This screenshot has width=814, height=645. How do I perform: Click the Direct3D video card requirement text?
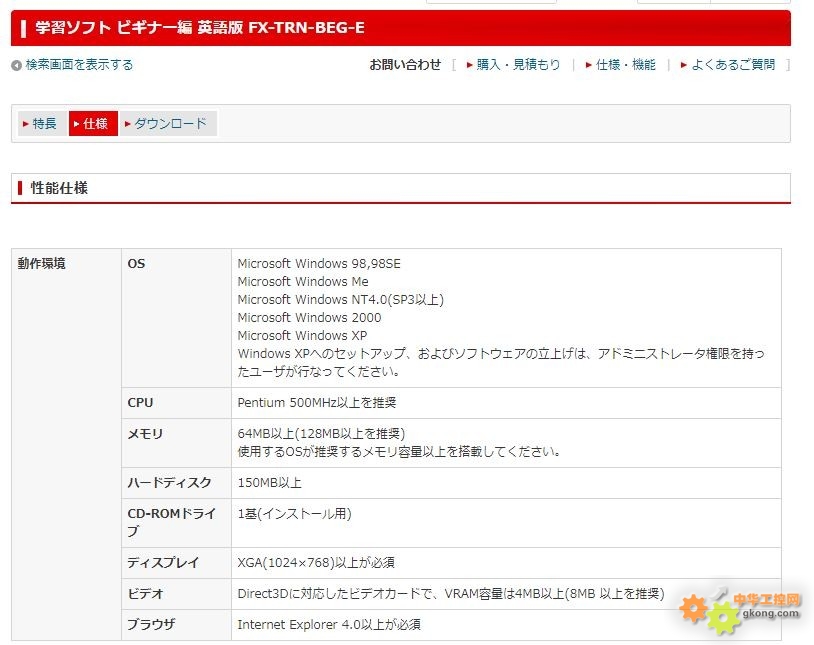[x=451, y=594]
